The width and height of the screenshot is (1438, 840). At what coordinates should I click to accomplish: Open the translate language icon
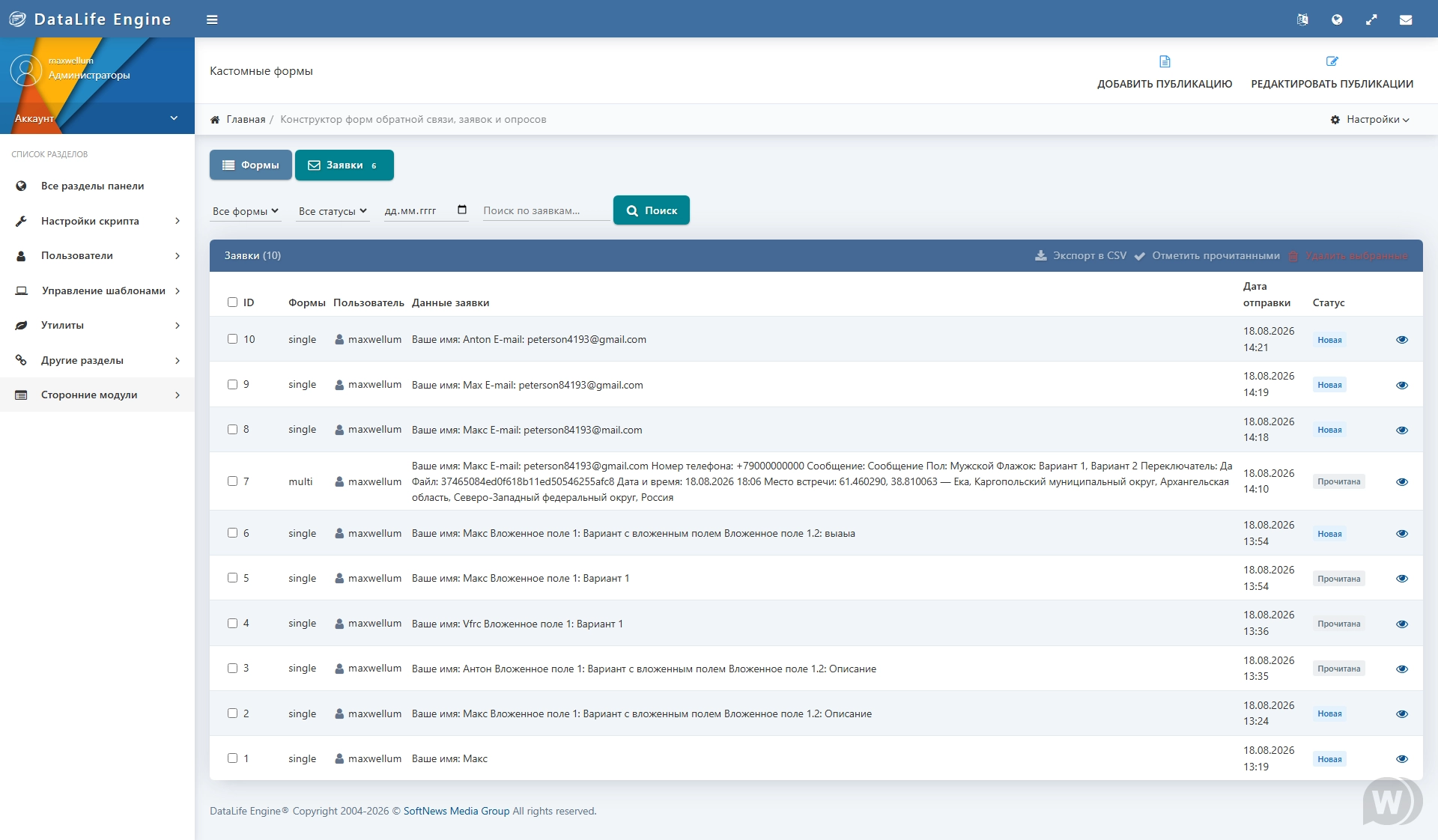tap(1302, 19)
